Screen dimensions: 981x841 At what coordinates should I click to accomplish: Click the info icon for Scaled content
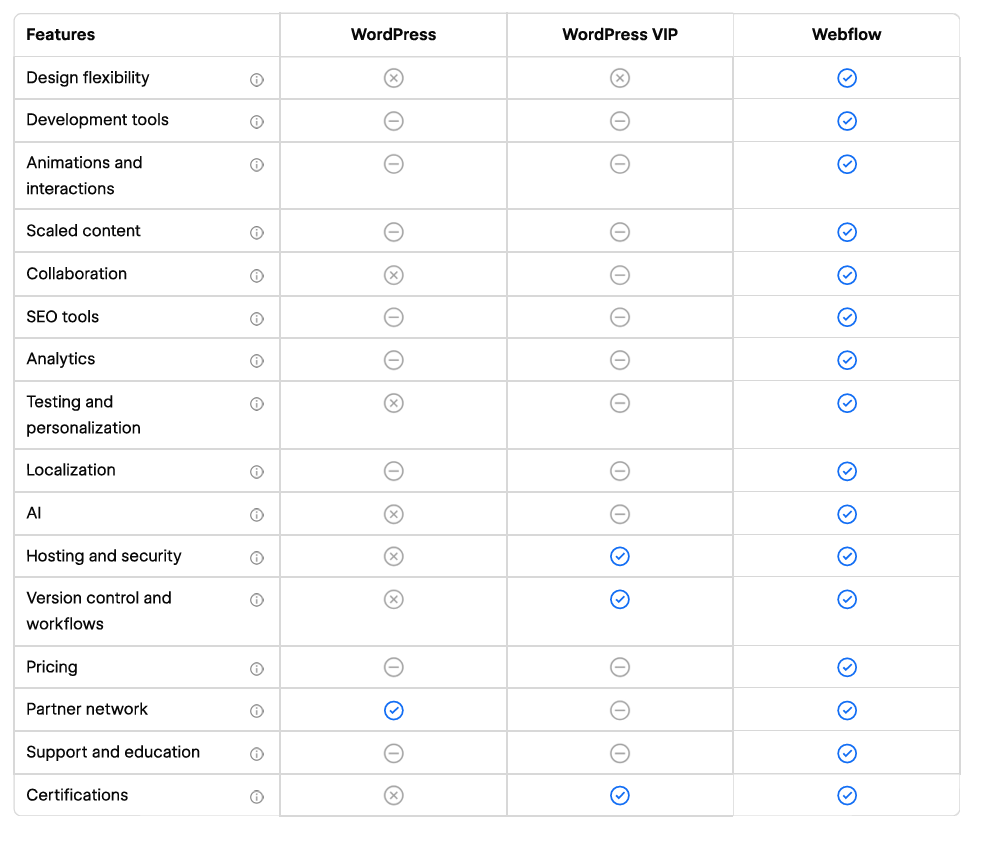point(257,233)
